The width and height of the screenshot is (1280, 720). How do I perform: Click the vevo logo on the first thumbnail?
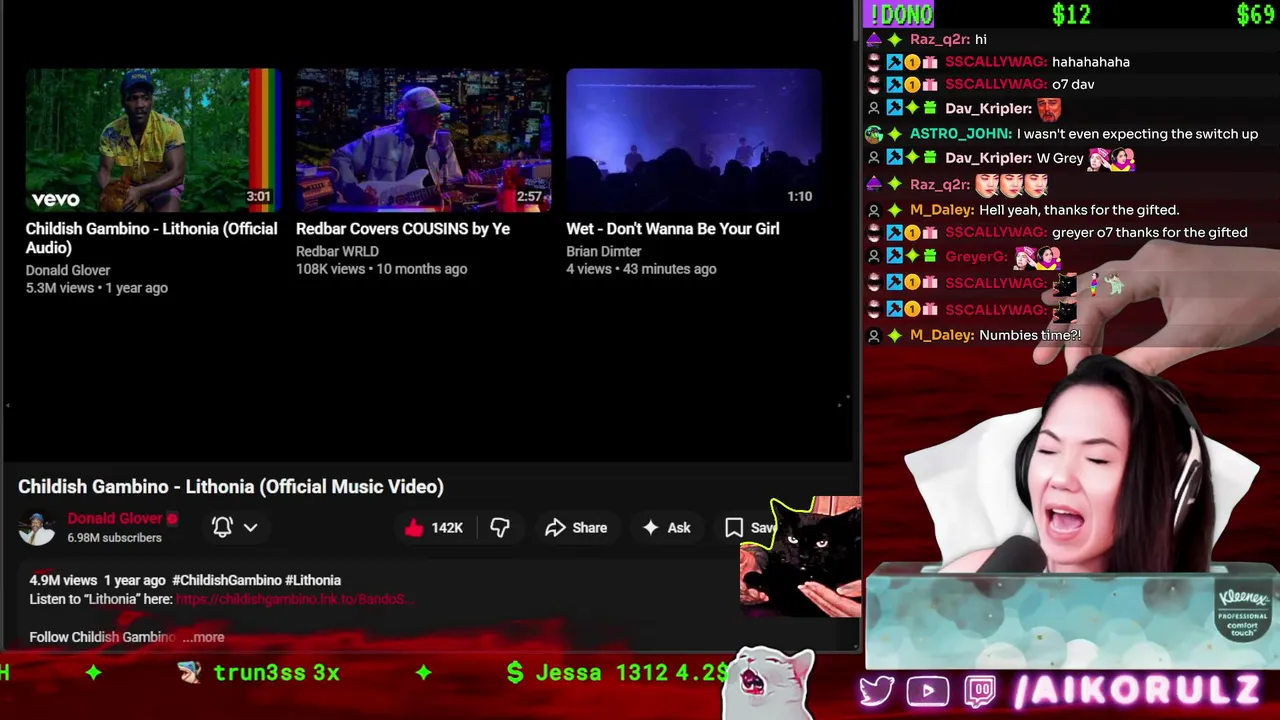point(55,200)
